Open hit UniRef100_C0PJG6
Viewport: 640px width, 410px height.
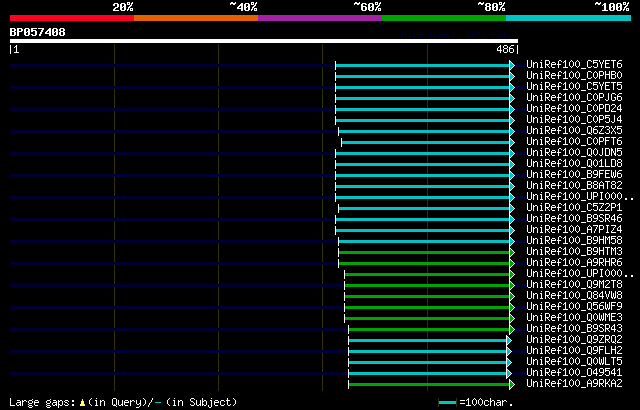click(574, 98)
